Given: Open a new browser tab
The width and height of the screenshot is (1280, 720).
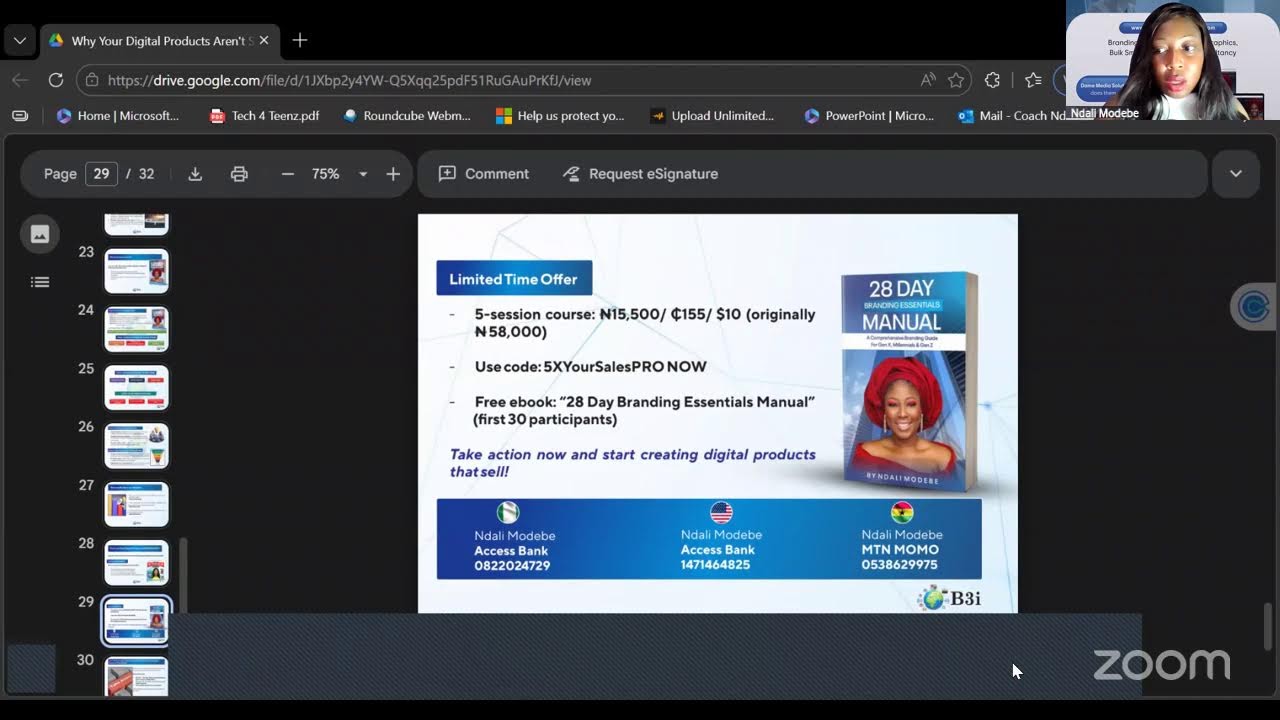Looking at the screenshot, I should (x=300, y=41).
